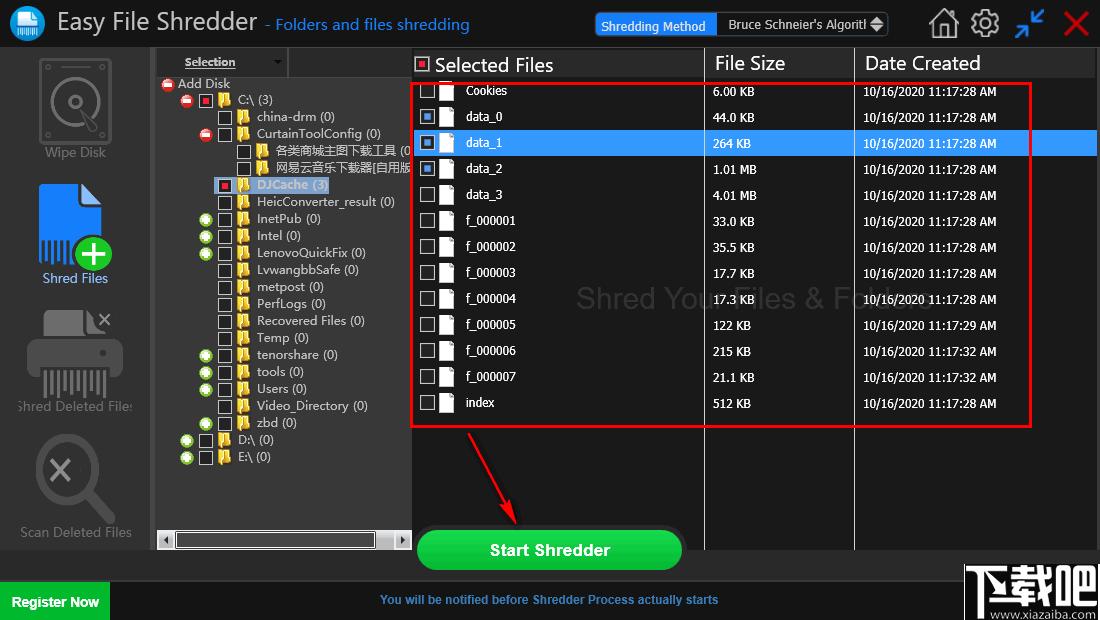This screenshot has width=1100, height=620.
Task: Open Shred Deleted Files tool
Action: [x=75, y=361]
